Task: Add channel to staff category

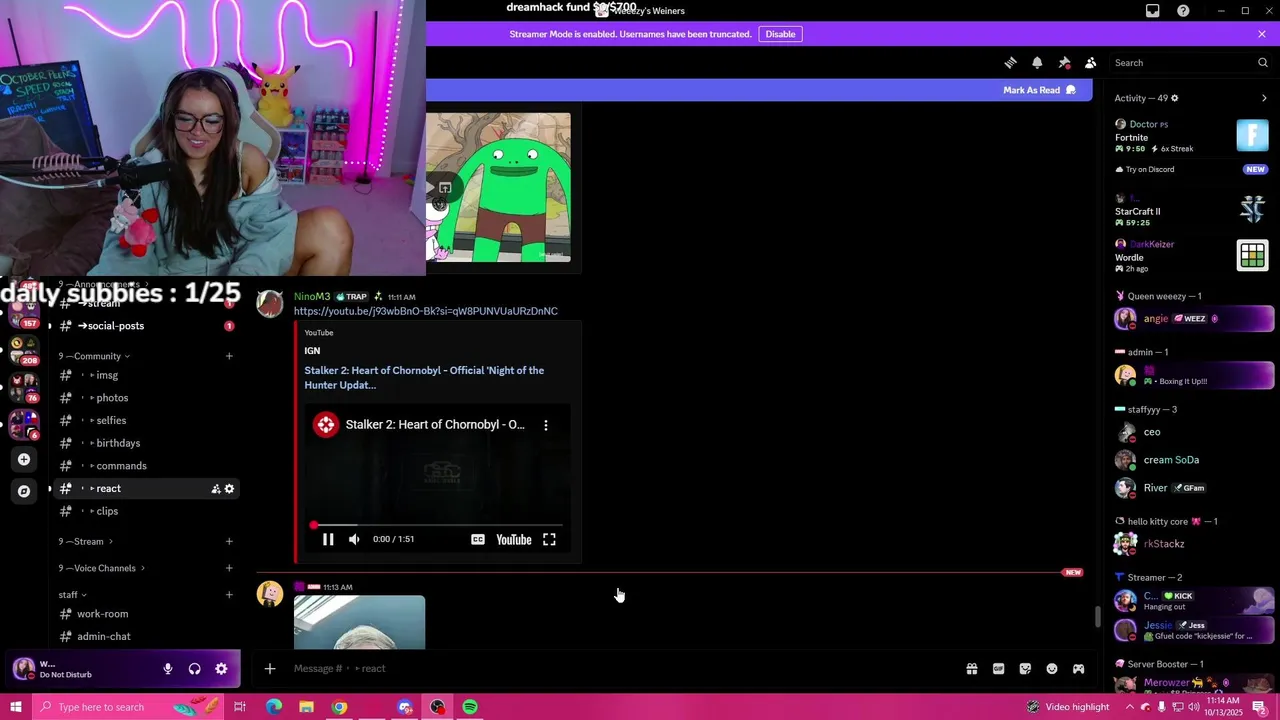Action: [229, 595]
